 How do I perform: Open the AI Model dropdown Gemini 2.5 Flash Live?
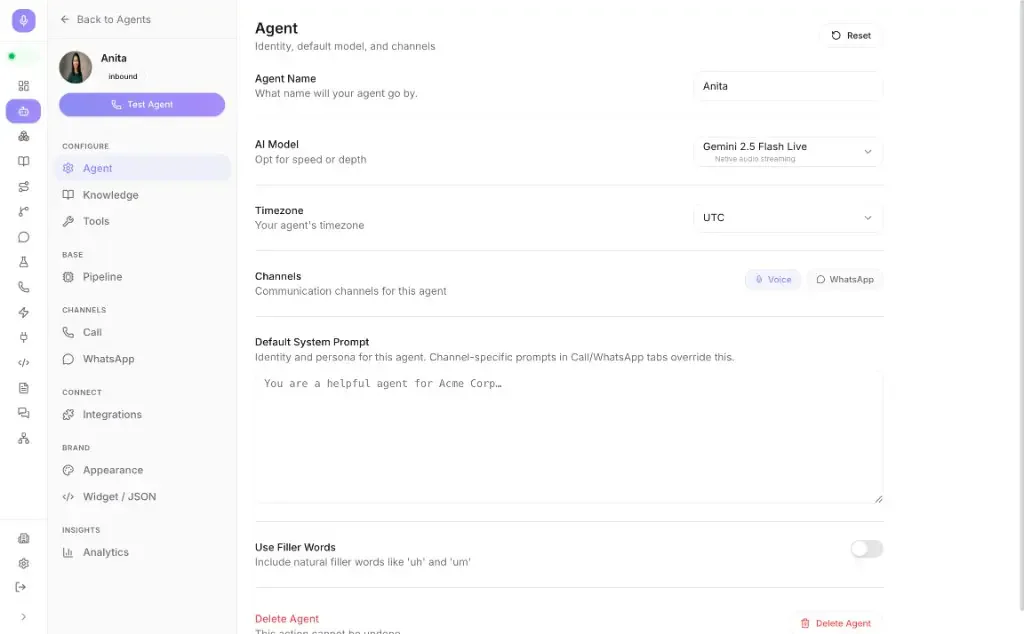pos(788,151)
